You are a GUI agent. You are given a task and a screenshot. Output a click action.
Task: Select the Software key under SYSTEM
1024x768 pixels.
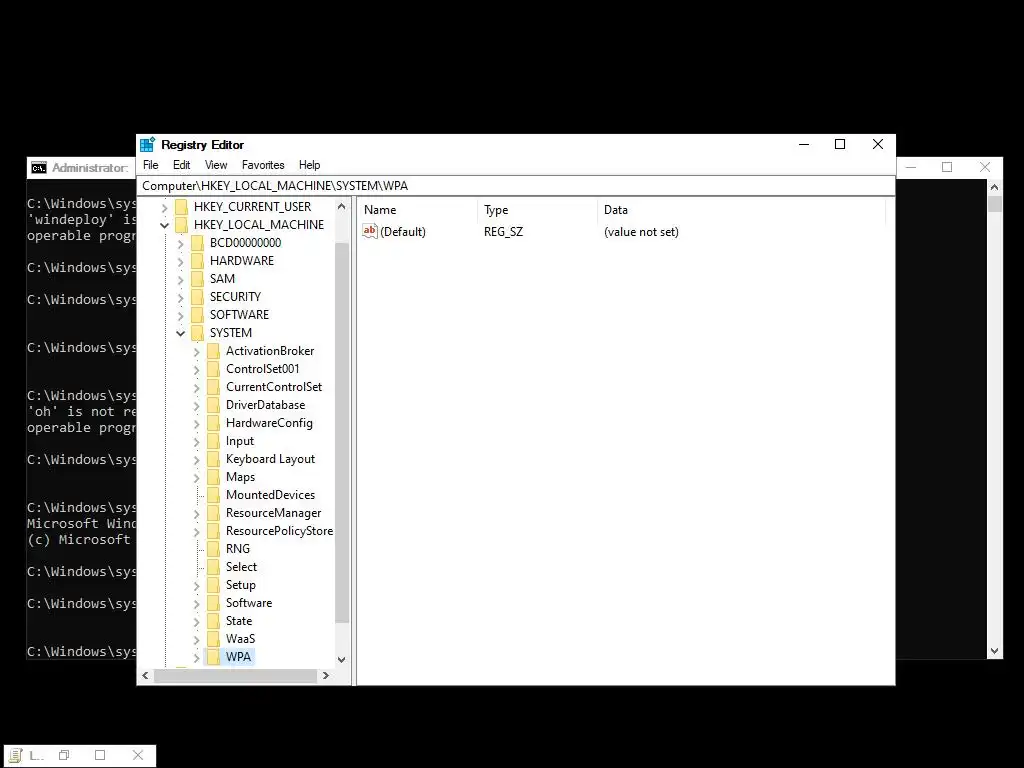coord(249,603)
